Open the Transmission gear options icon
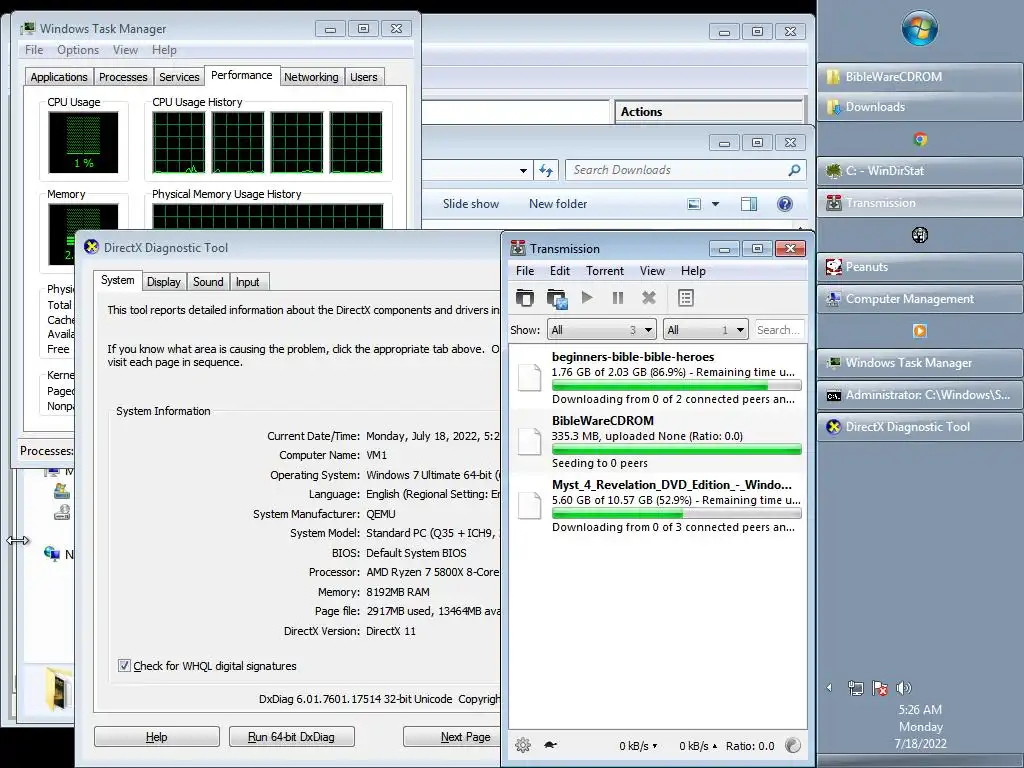Screen dimensions: 1024x768 (522, 745)
